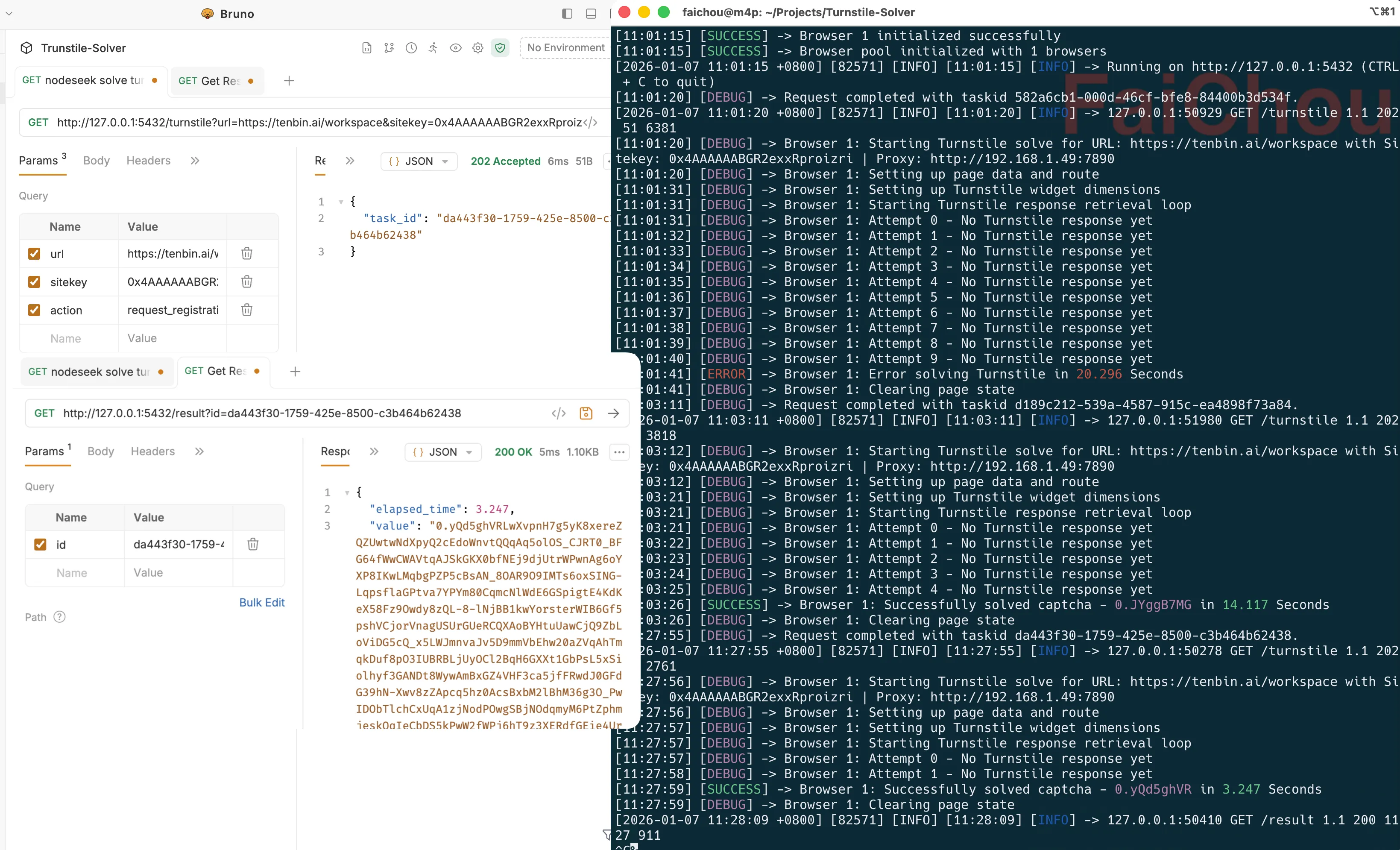Screen dimensions: 1400x850
Task: Open the collection runner (runner icon)
Action: click(x=433, y=48)
